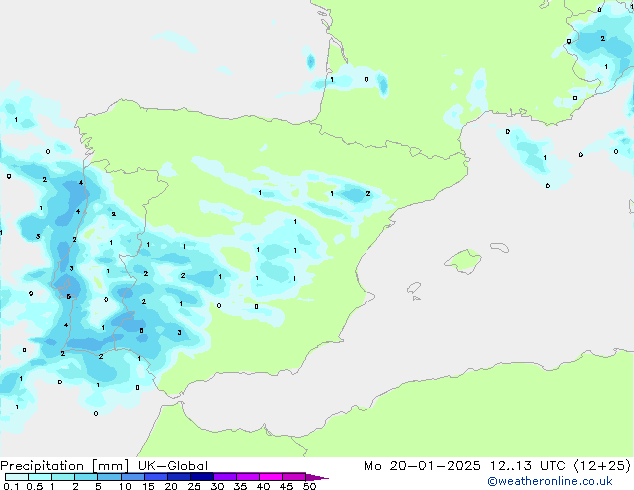Click the "(12+25)" forecast offset text
This screenshot has width=634, height=490.
pos(602,466)
